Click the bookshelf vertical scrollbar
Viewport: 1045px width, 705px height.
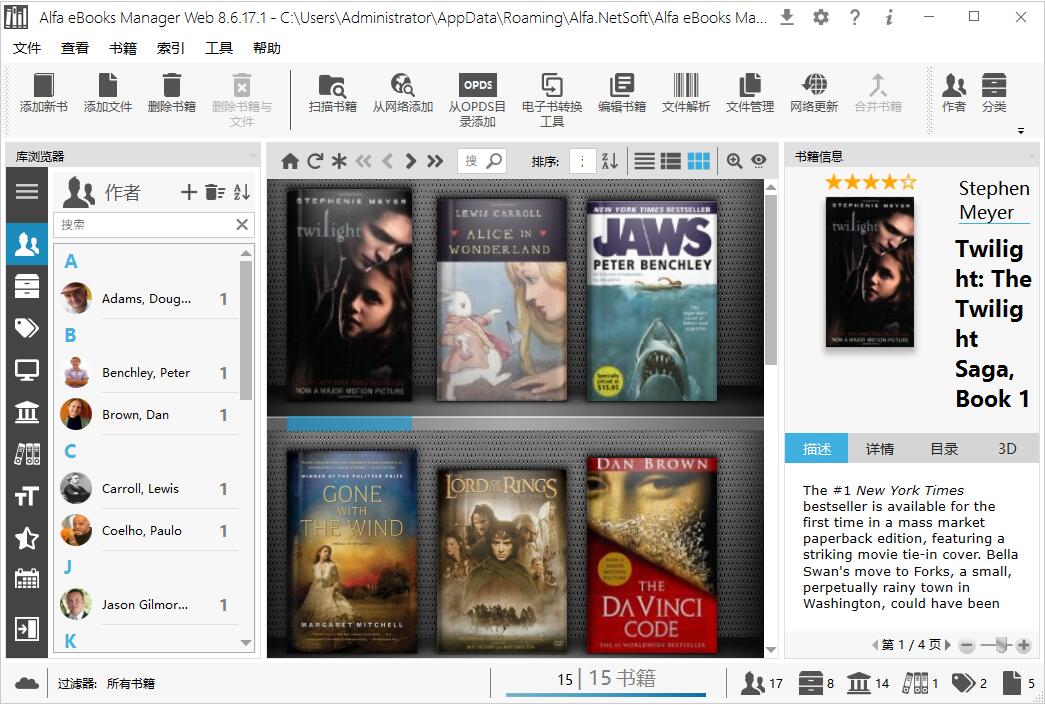tap(771, 280)
